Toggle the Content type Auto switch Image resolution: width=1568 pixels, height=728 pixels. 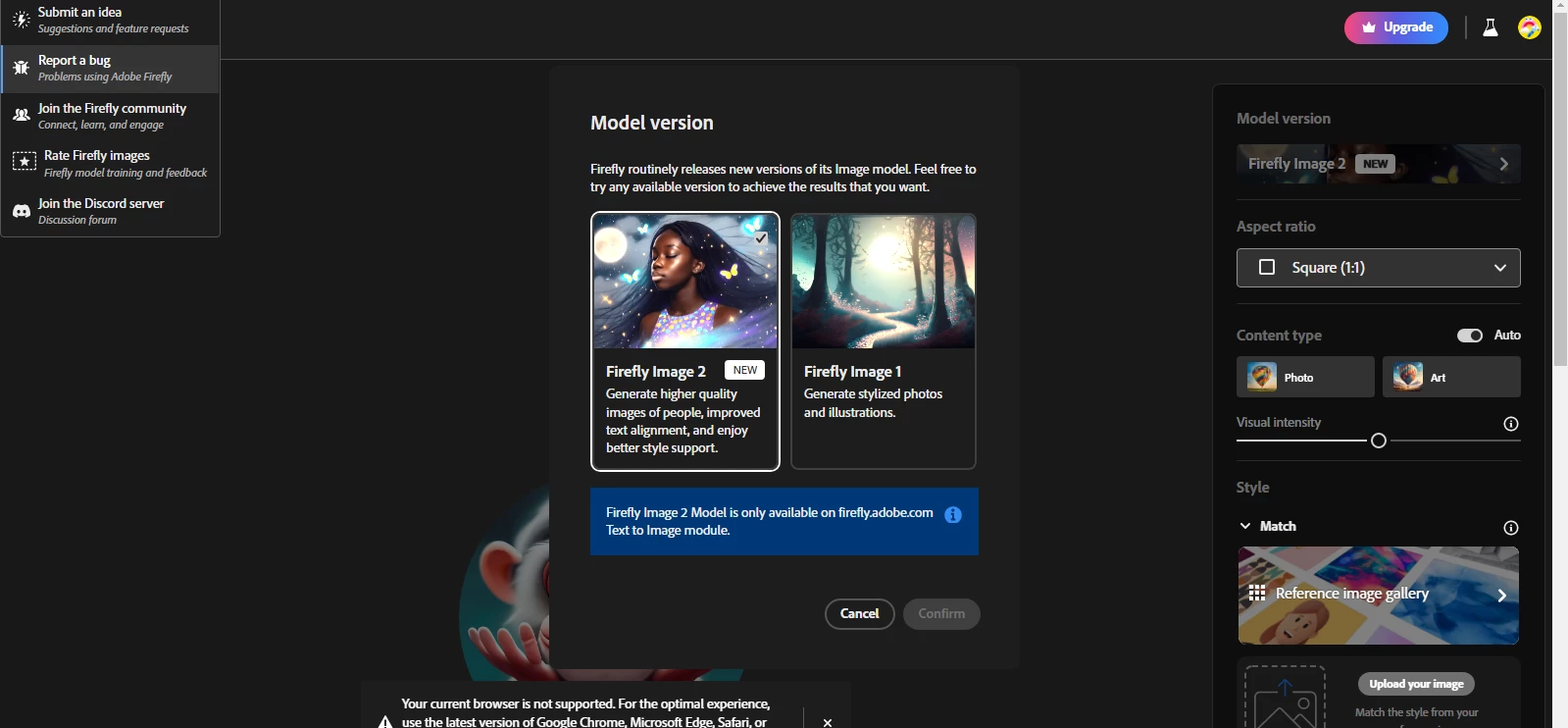pos(1470,336)
